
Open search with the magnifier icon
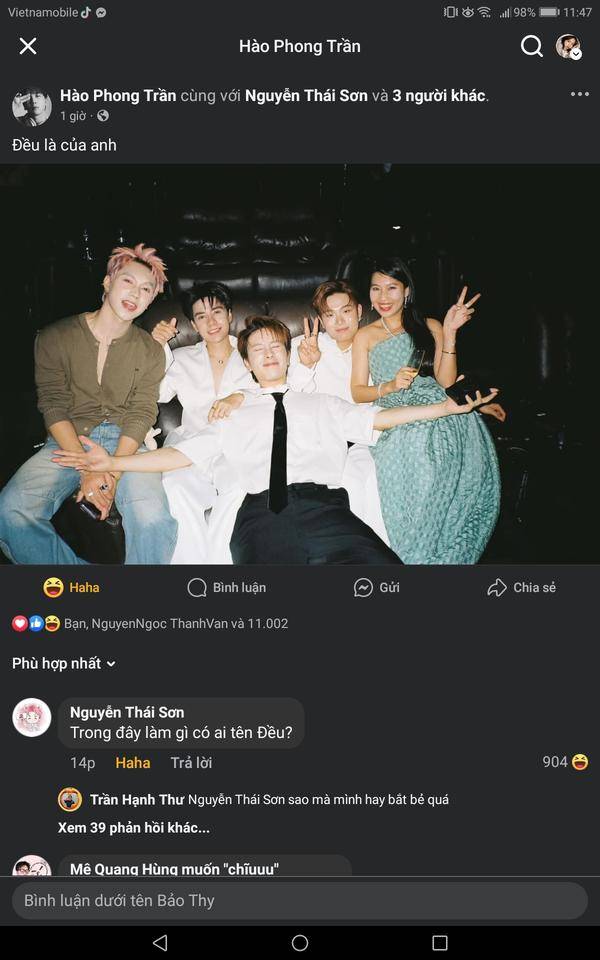pyautogui.click(x=531, y=46)
